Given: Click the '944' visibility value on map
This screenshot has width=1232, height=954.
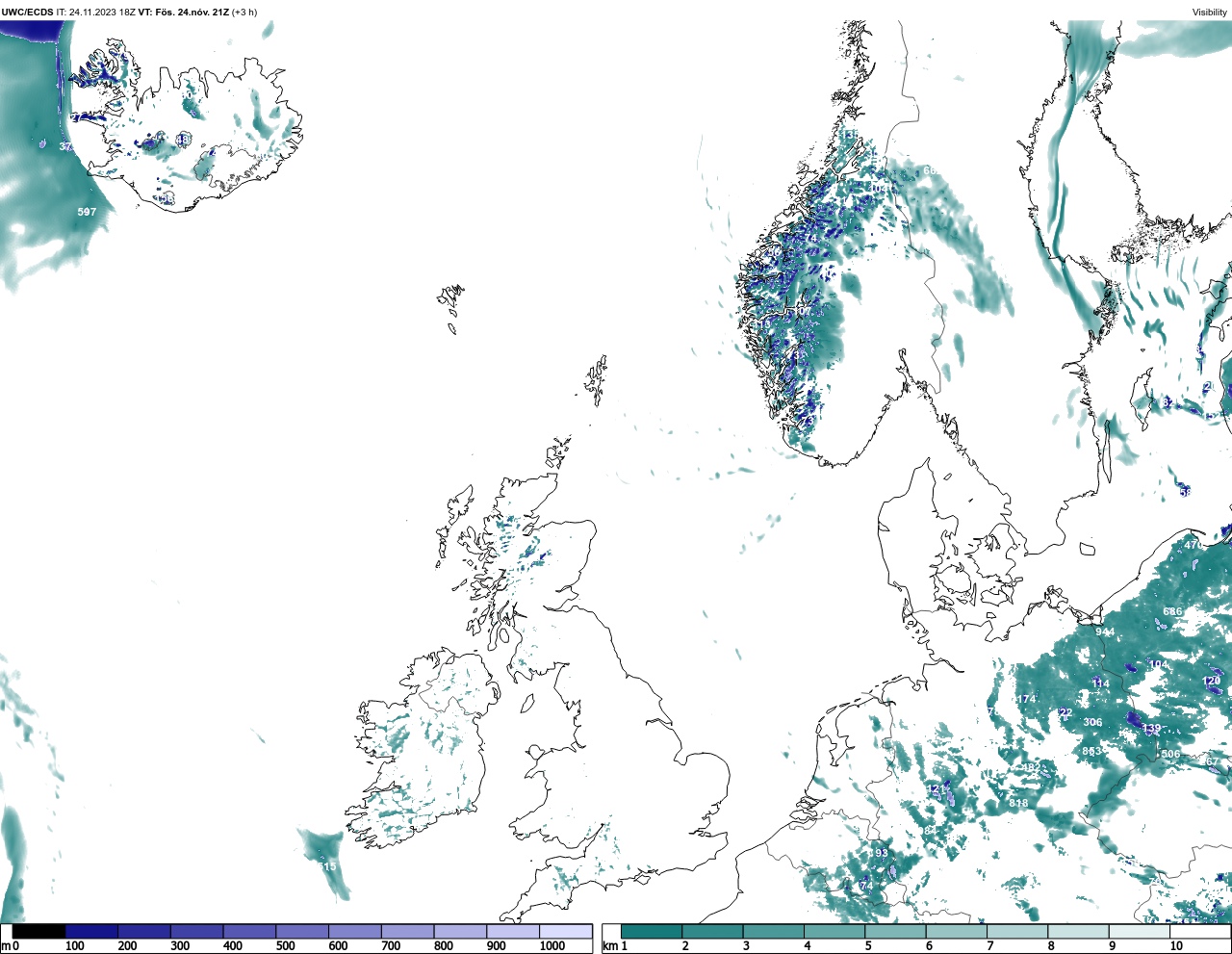Looking at the screenshot, I should click(x=1105, y=632).
